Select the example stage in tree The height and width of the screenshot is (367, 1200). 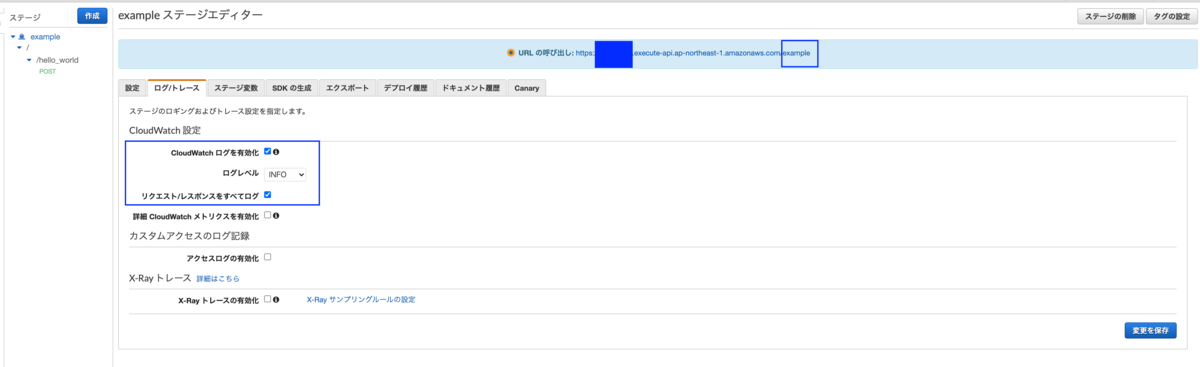(x=46, y=36)
